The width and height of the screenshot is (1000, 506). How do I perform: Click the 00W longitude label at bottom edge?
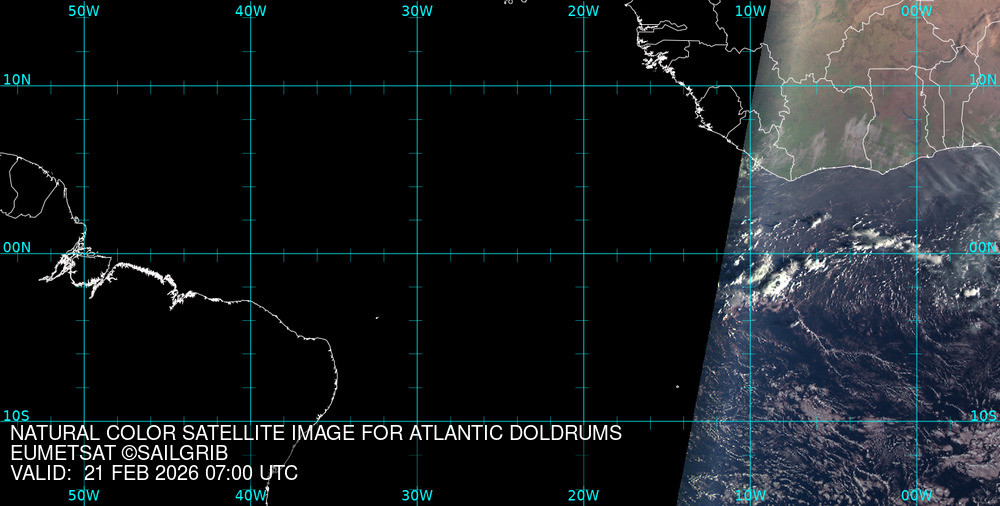[916, 495]
